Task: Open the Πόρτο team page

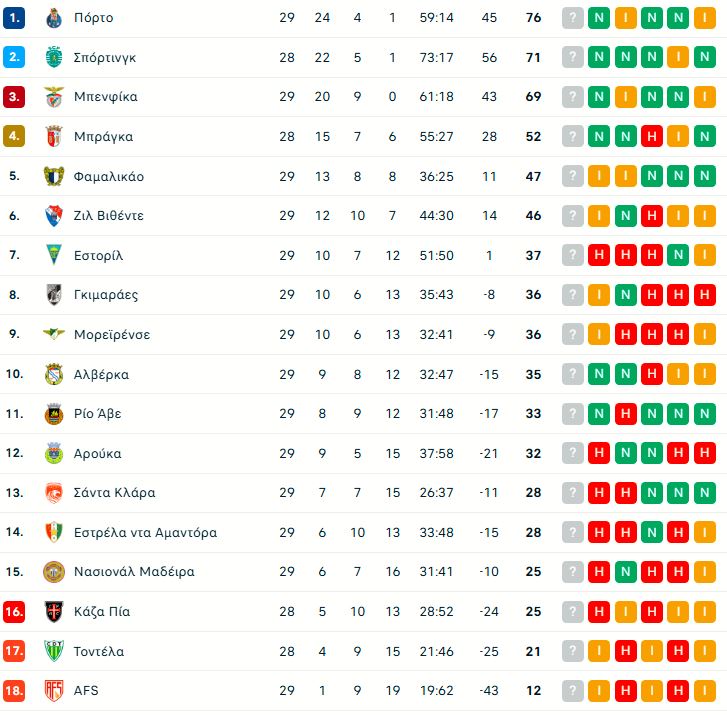Action: point(93,18)
